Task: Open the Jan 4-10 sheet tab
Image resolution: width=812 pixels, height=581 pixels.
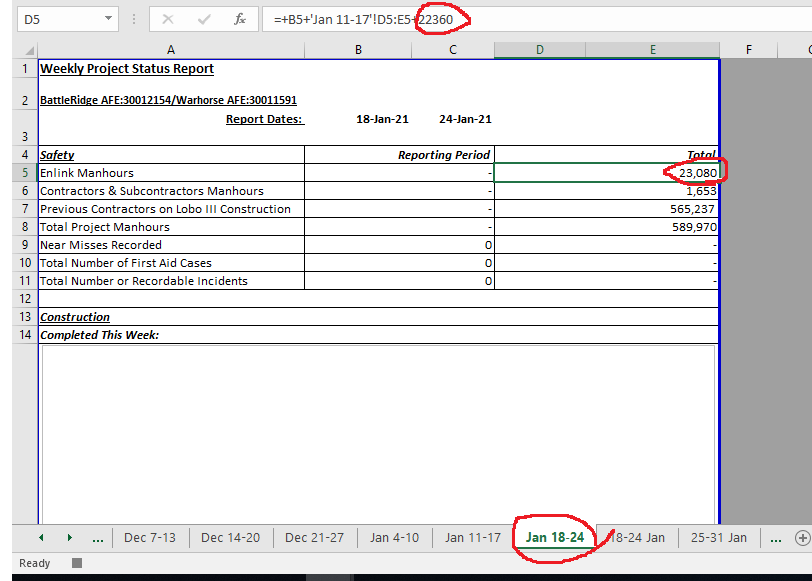Action: 394,538
